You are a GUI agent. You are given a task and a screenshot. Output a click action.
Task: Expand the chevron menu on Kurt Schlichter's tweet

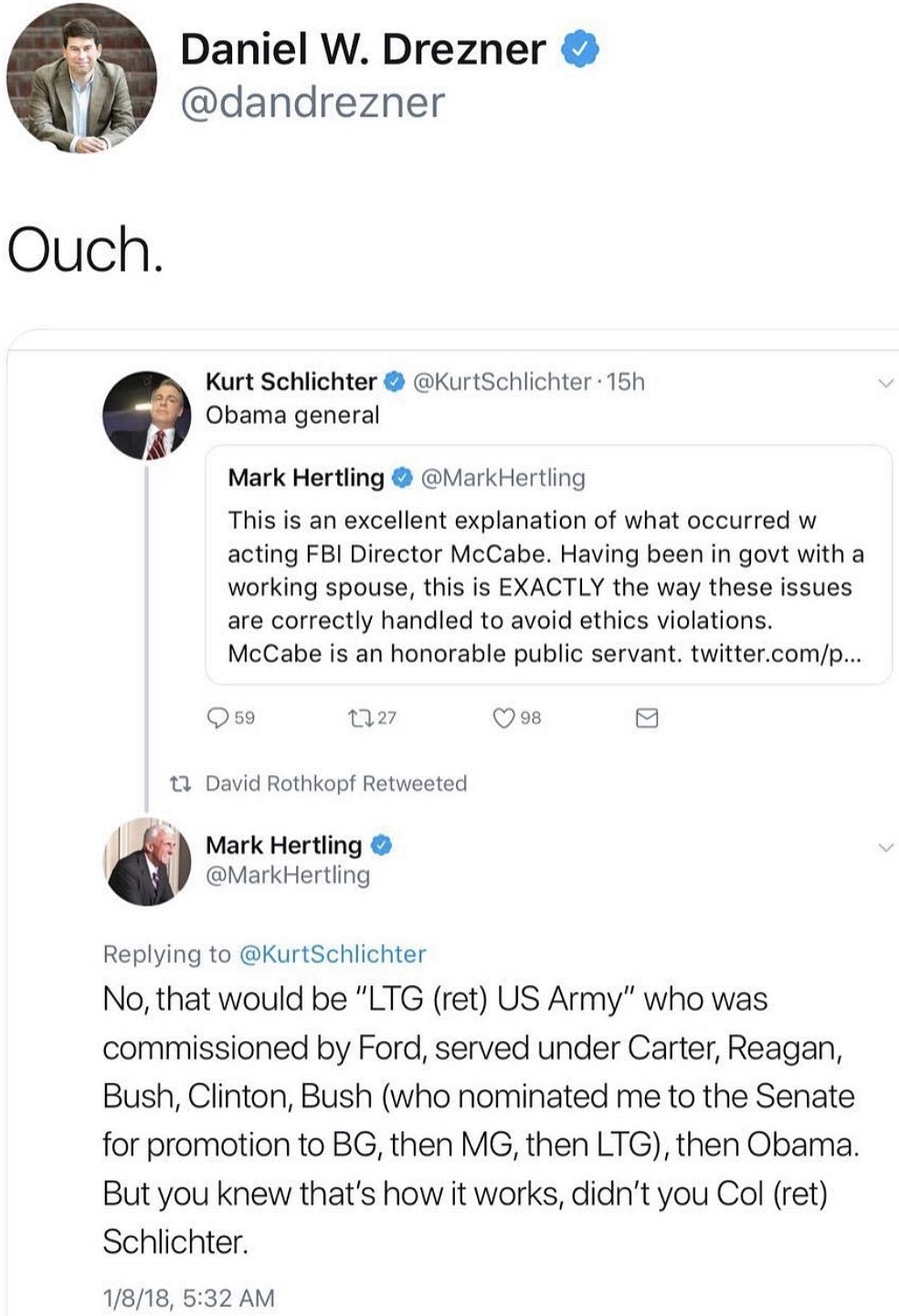(884, 384)
